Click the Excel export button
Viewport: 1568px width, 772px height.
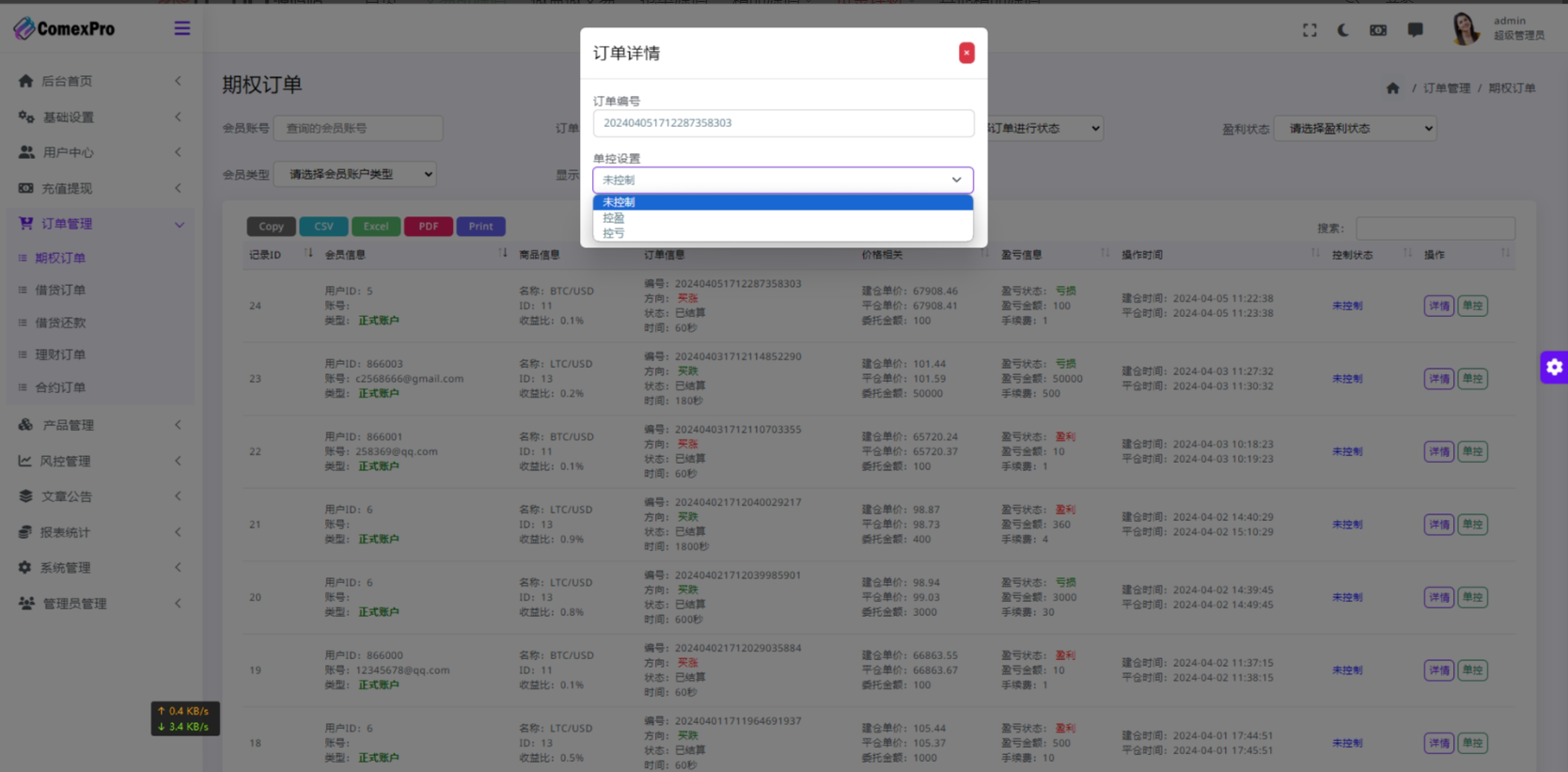[375, 227]
